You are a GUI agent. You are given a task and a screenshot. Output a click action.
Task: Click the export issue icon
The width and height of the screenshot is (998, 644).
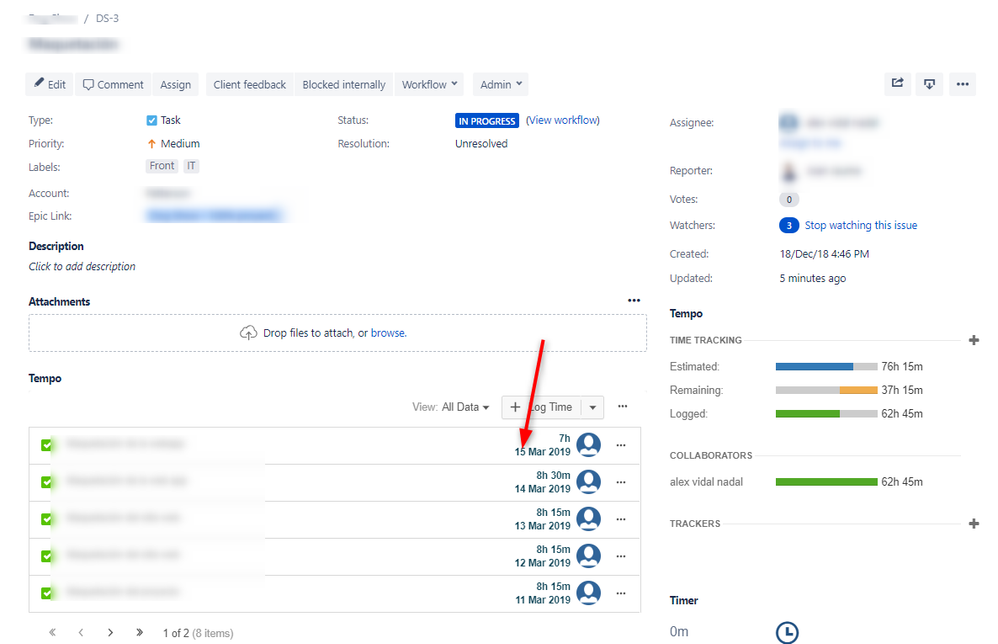pyautogui.click(x=929, y=84)
